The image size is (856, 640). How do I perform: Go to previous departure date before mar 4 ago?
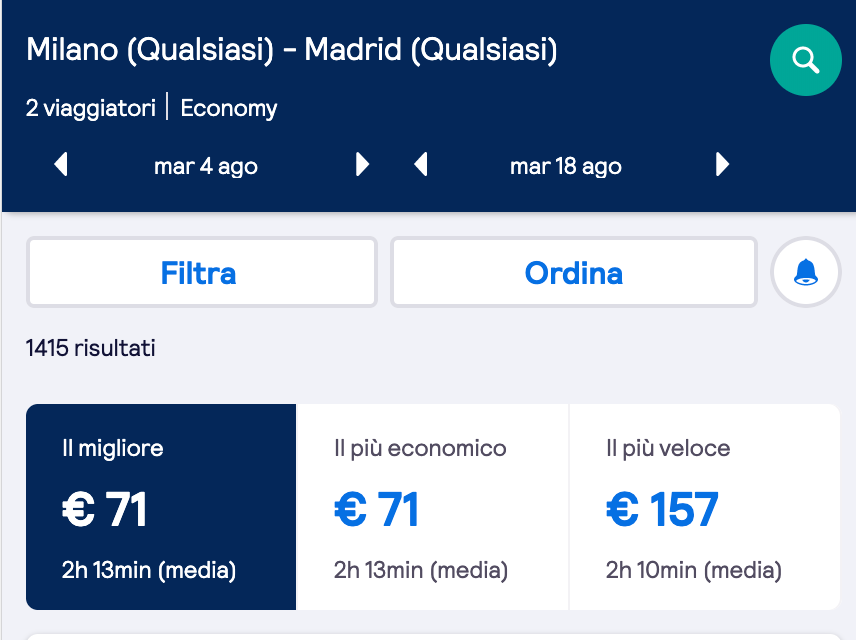click(x=61, y=164)
